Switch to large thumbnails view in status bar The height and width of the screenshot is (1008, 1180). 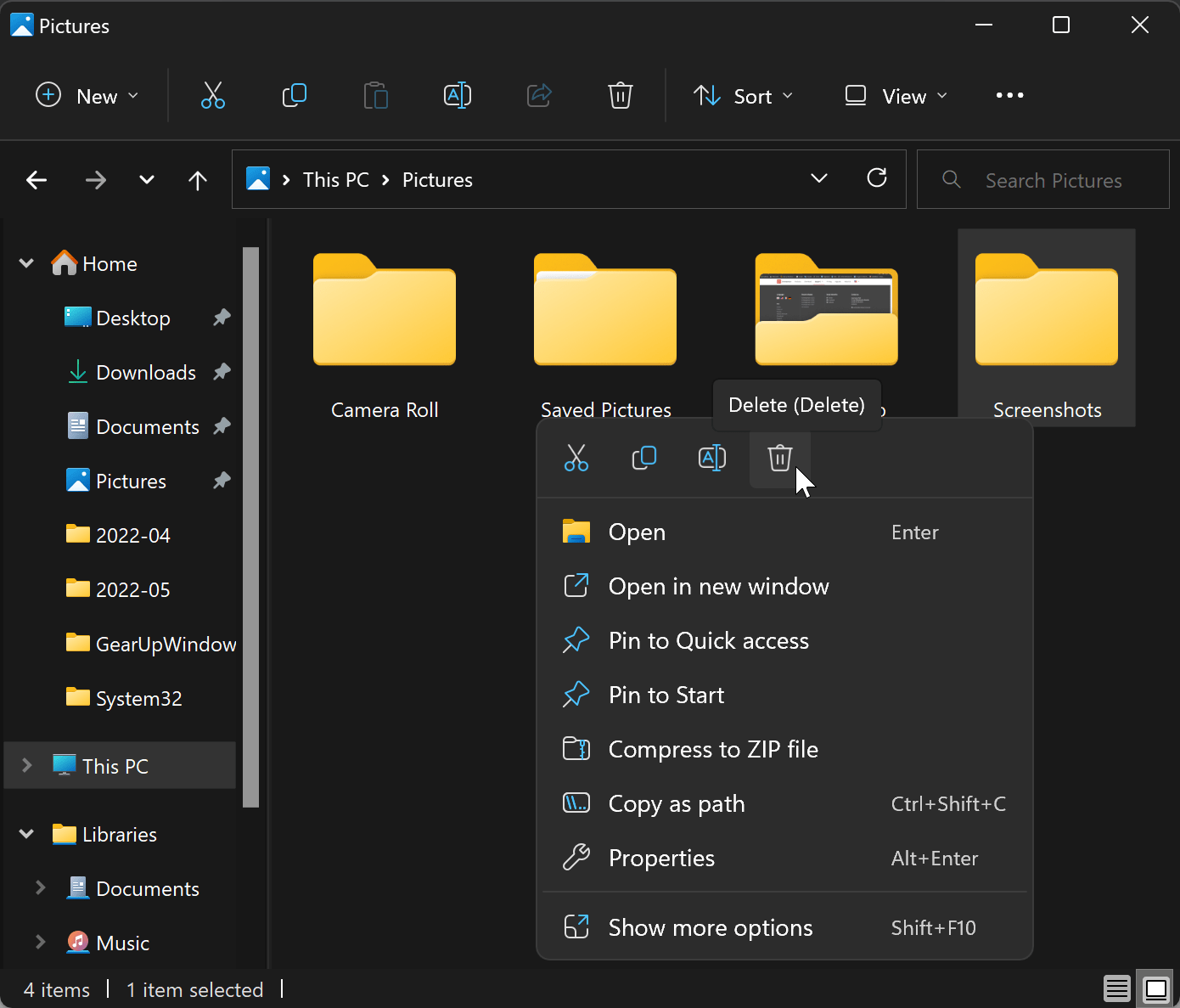tap(1155, 988)
